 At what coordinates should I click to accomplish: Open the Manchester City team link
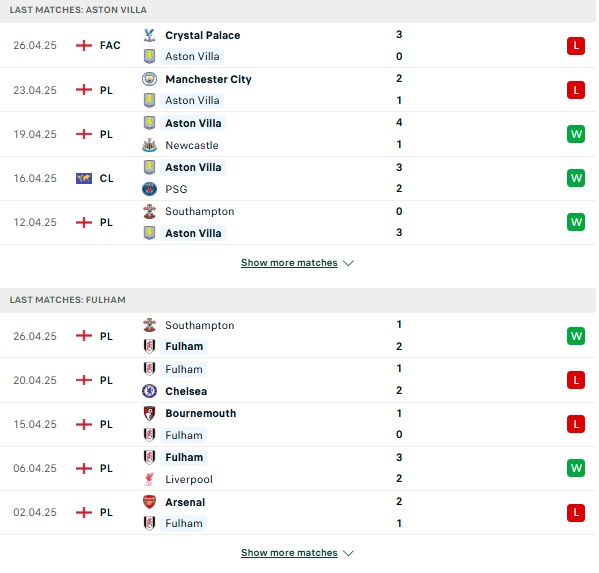point(209,79)
